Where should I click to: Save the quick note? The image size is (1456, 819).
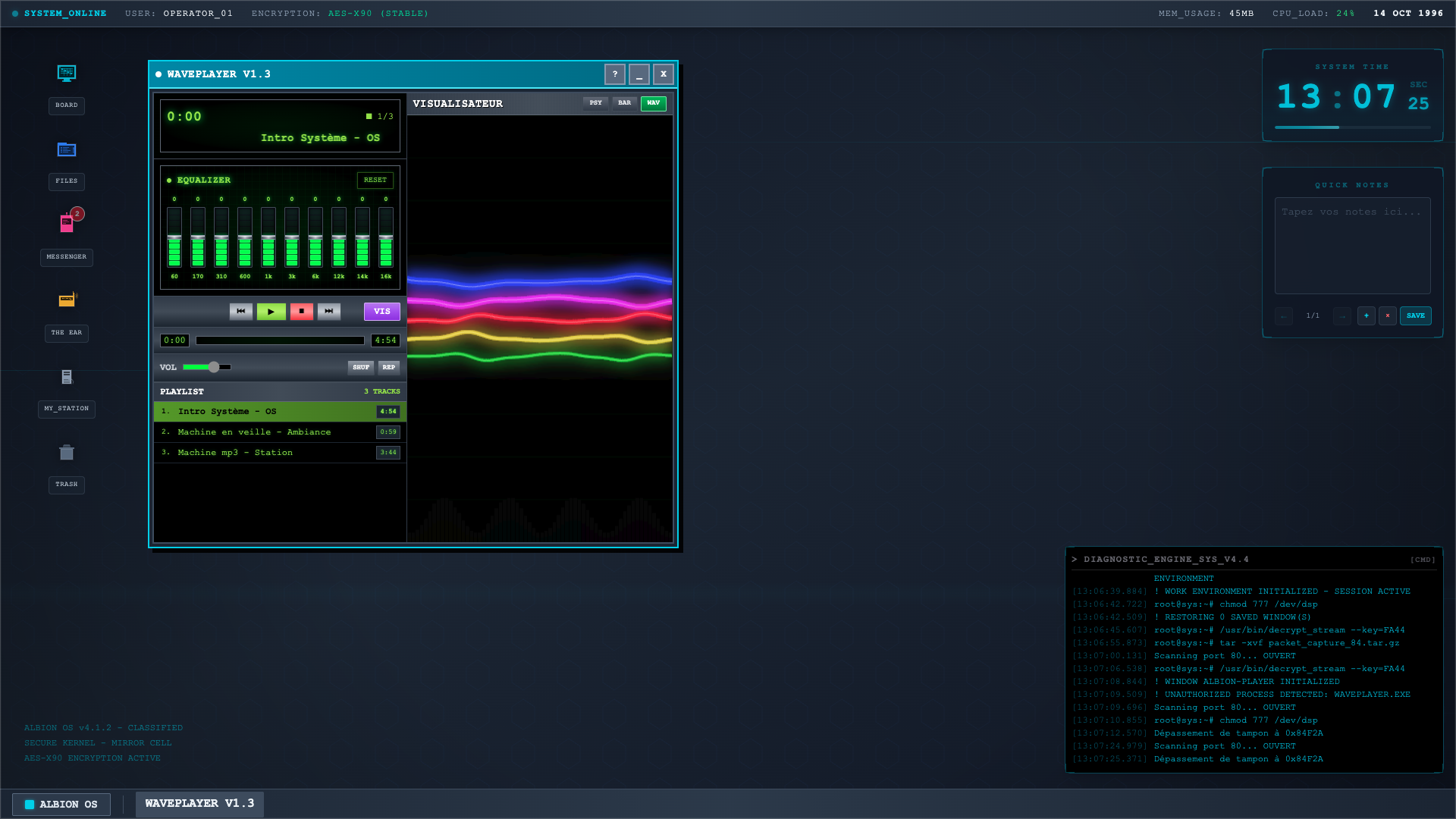pos(1415,315)
